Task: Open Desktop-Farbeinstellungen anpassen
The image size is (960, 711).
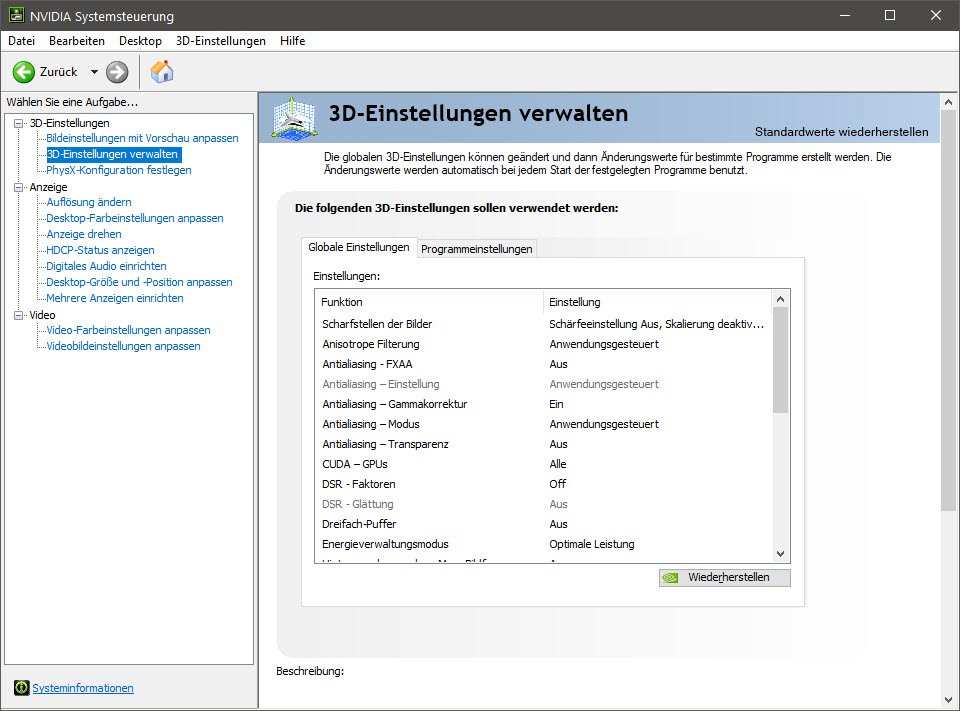Action: point(135,218)
